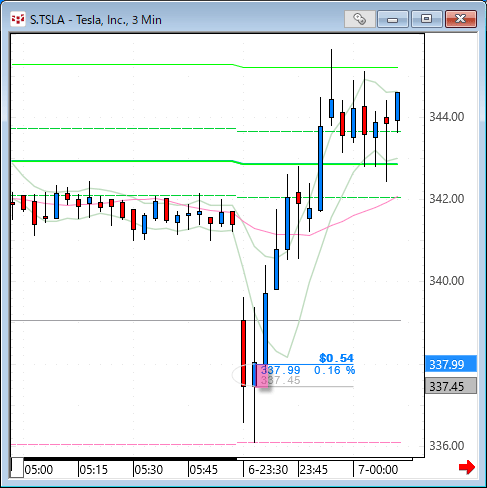Close the S.TSLA chart window

coord(461,19)
